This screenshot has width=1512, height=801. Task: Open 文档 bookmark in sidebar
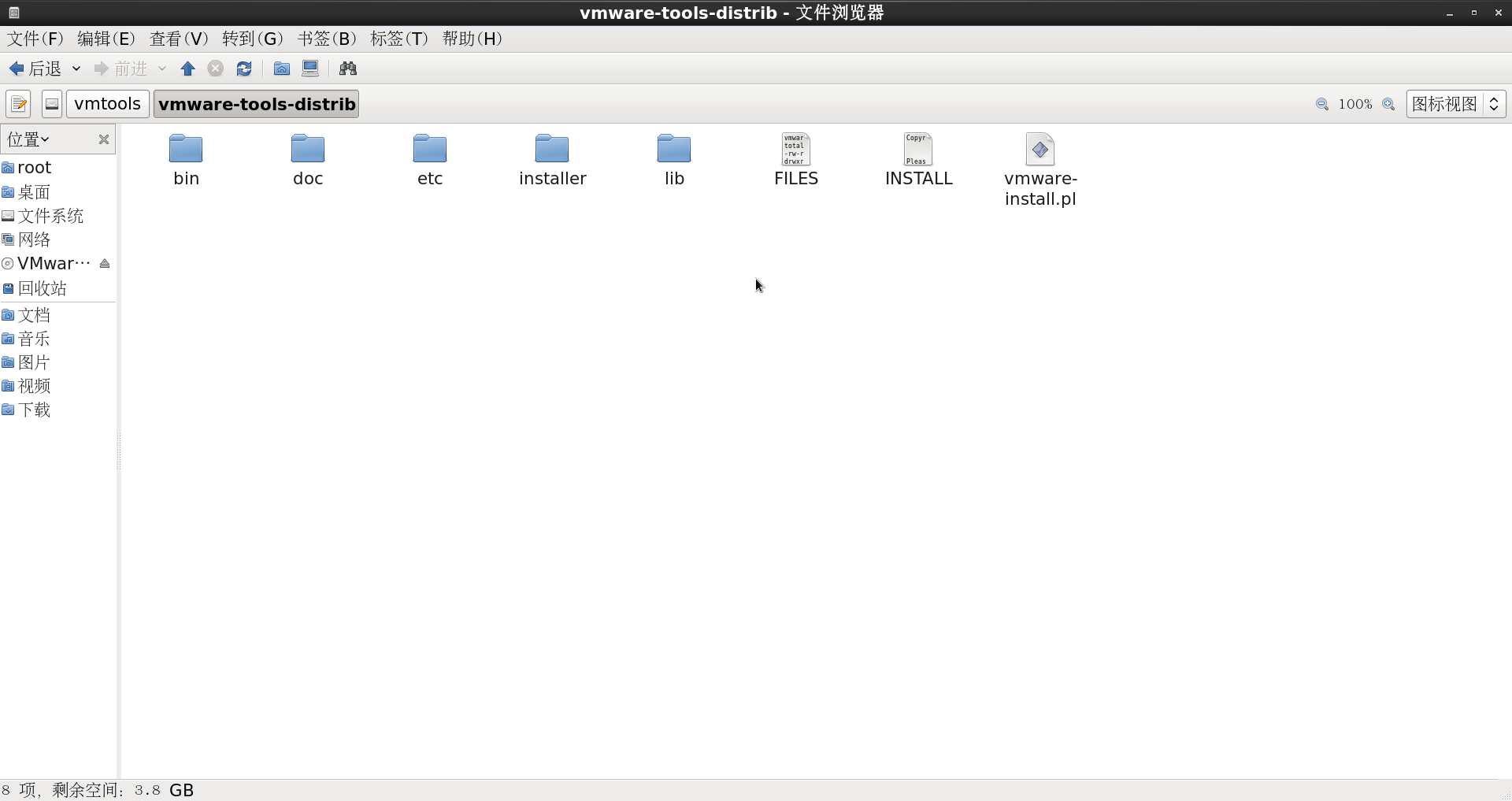tap(58, 315)
